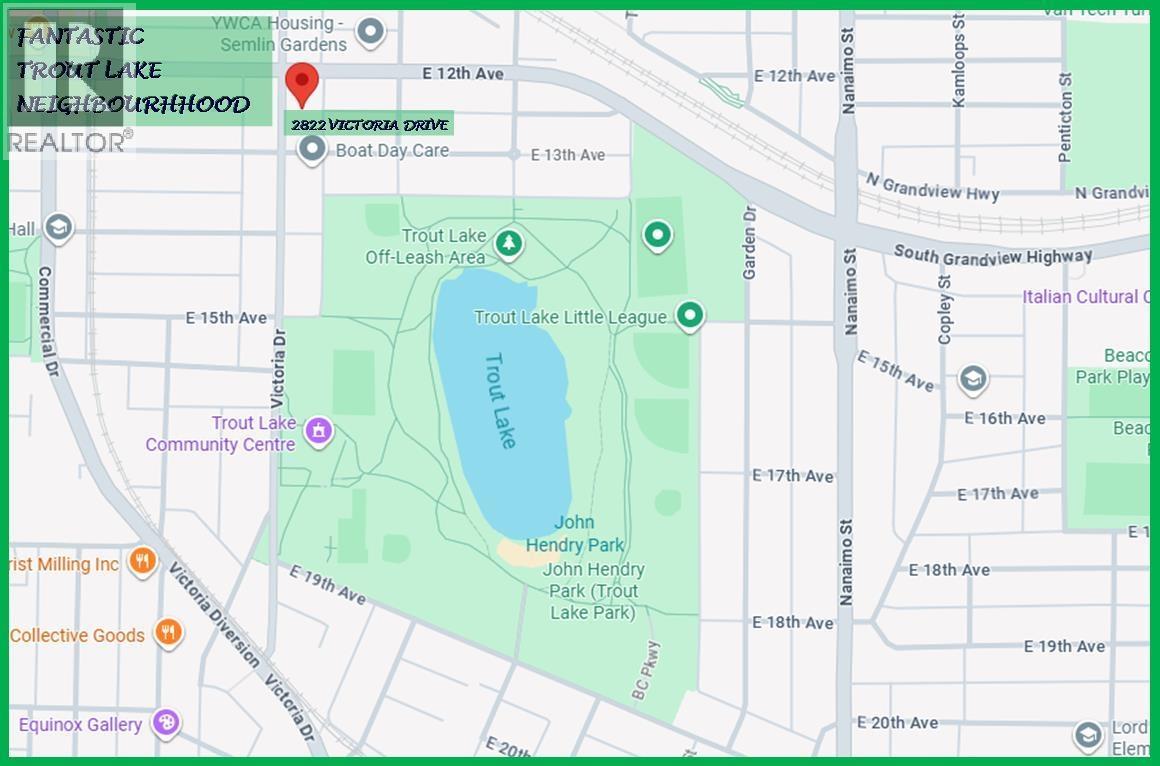
Task: Click the red pin at 2822 Victoria Drive
Action: click(302, 81)
